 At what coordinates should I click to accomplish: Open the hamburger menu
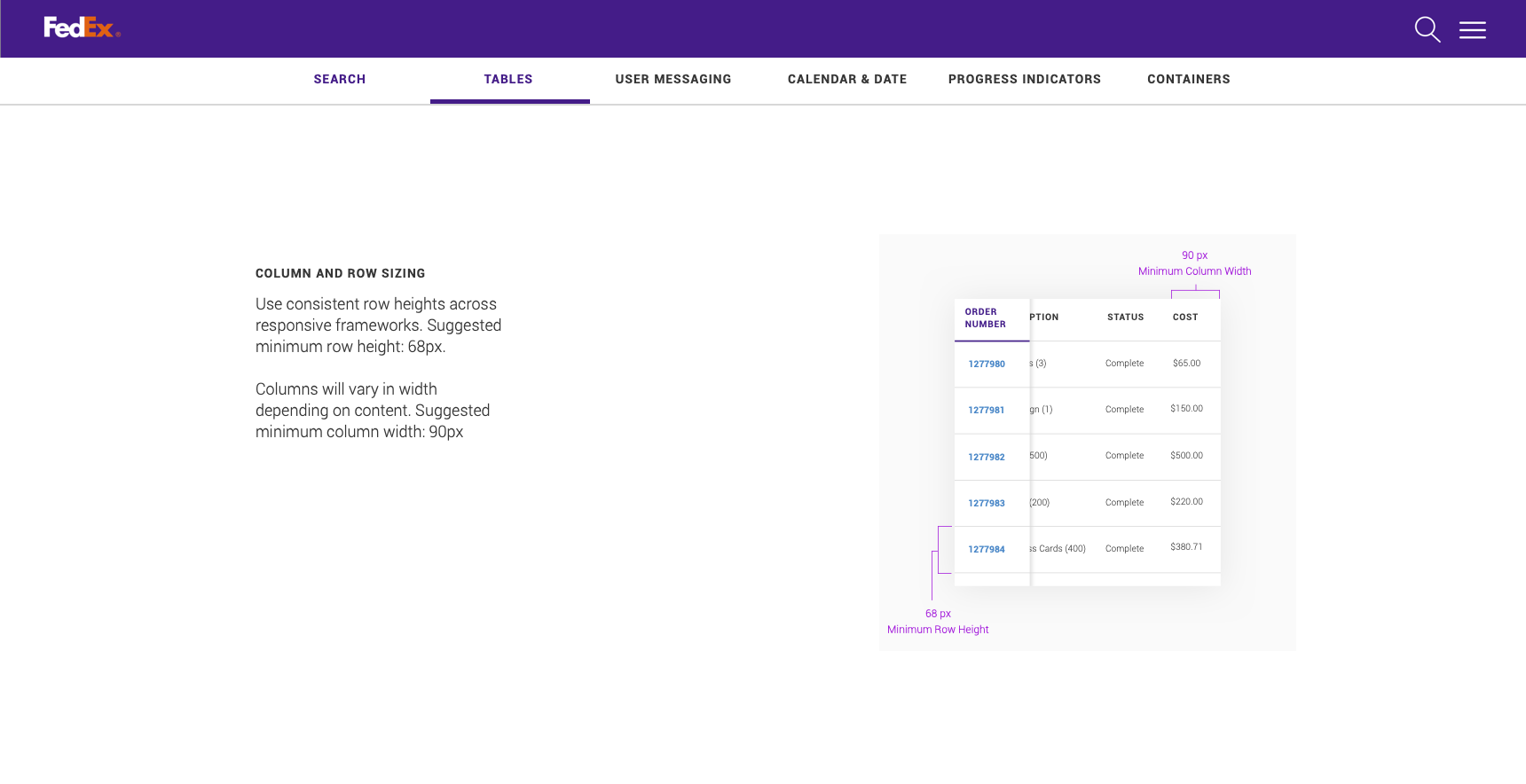[1473, 30]
